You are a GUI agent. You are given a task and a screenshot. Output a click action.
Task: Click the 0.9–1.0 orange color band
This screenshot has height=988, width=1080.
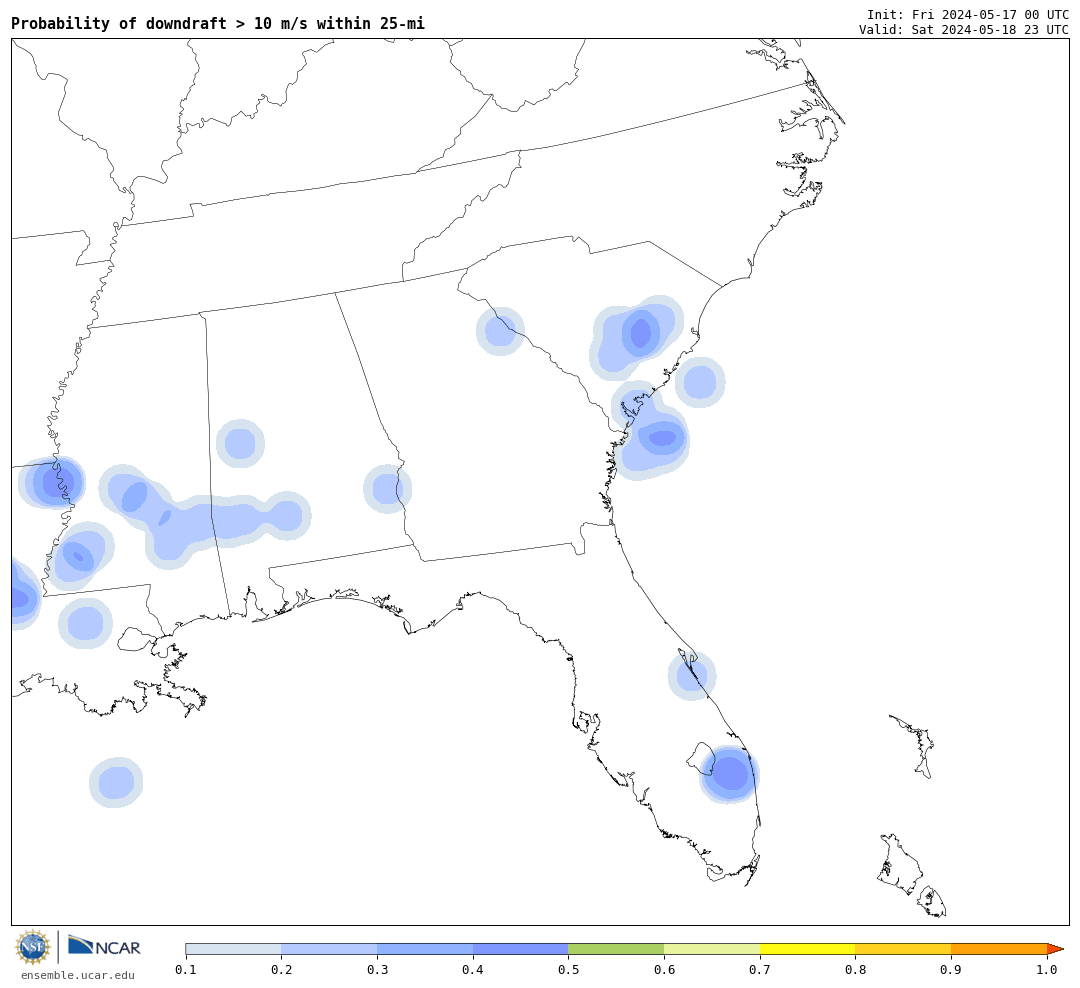(999, 949)
